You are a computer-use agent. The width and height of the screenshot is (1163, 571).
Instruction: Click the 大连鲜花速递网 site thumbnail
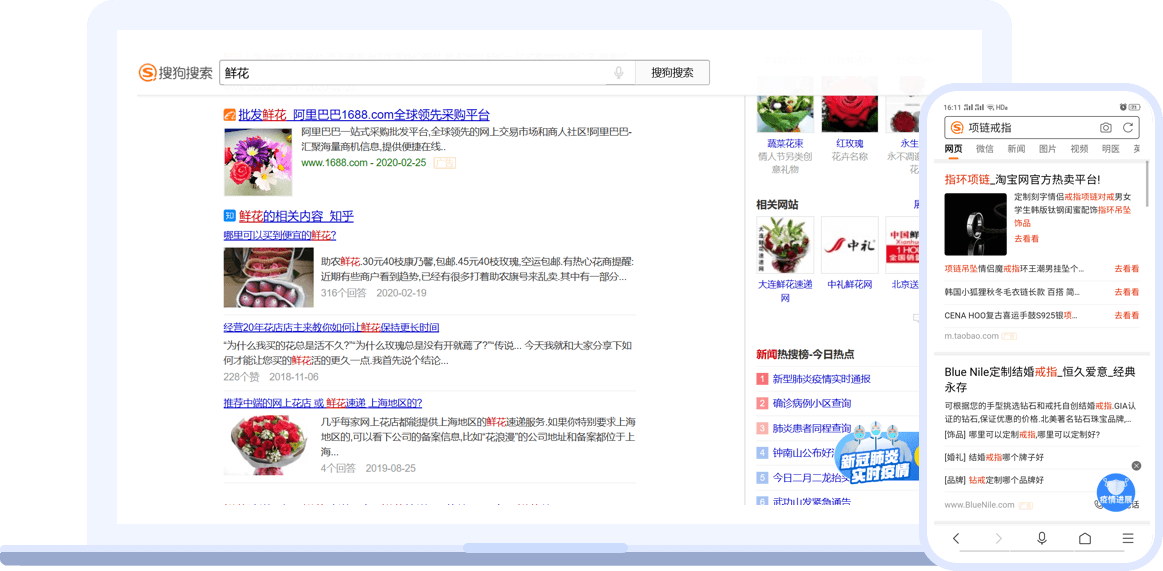tap(785, 245)
